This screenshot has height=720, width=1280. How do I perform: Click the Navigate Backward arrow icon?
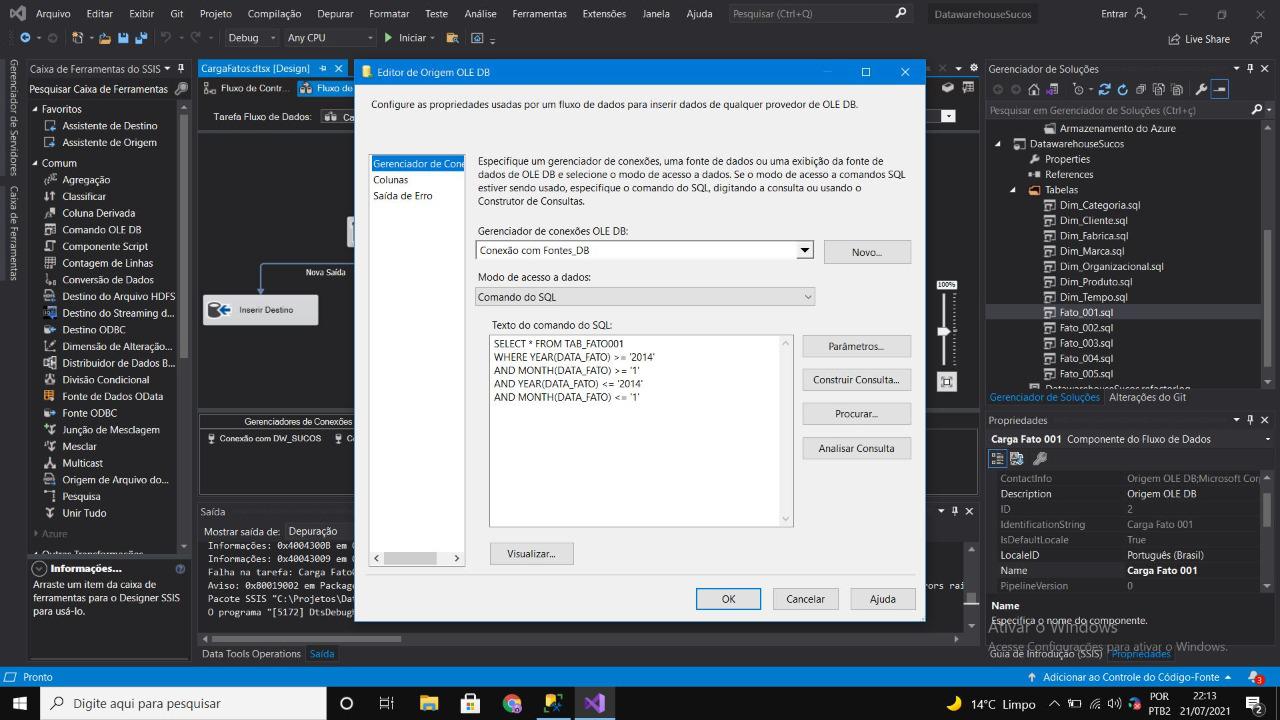[25, 38]
